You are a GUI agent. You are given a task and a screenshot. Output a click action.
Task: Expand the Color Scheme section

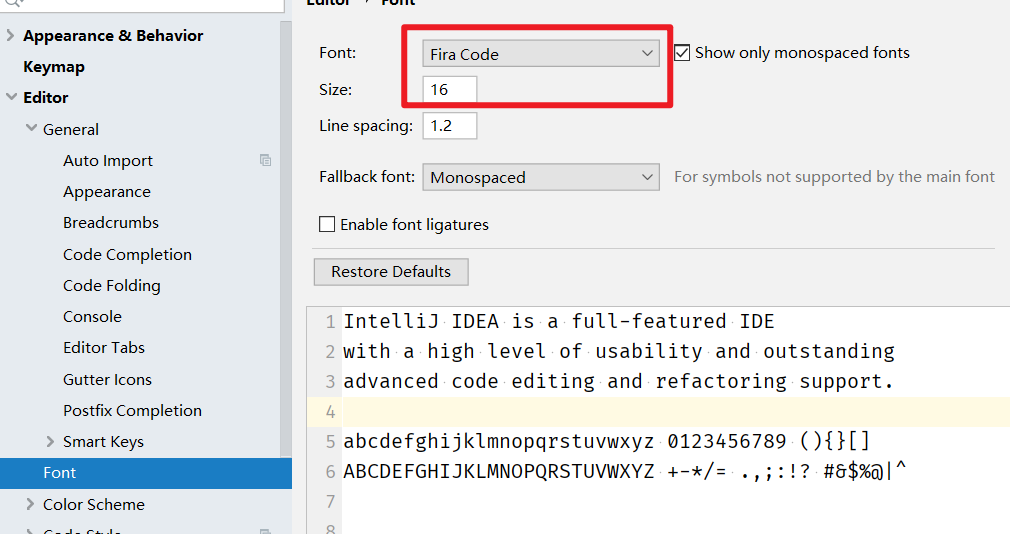(x=30, y=504)
